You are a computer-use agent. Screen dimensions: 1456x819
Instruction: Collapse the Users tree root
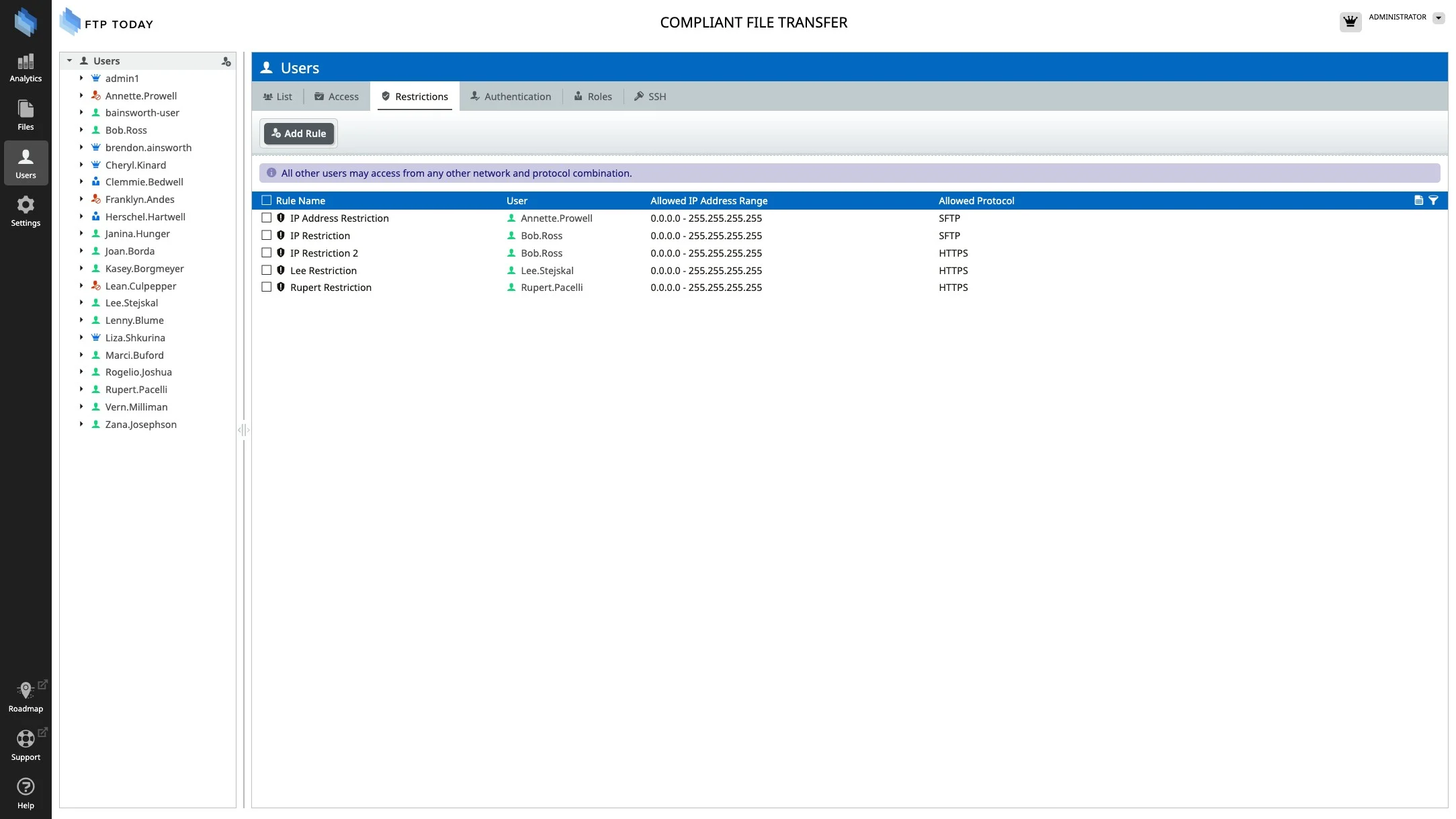coord(69,61)
